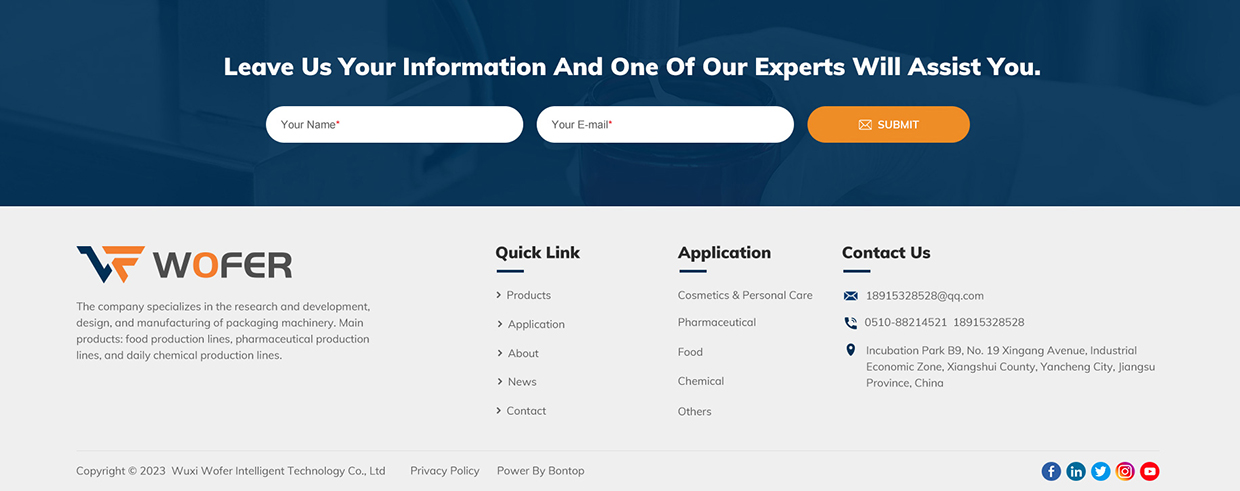Click the email envelope icon under Contact Us
Viewport: 1240px width, 491px height.
click(x=851, y=296)
